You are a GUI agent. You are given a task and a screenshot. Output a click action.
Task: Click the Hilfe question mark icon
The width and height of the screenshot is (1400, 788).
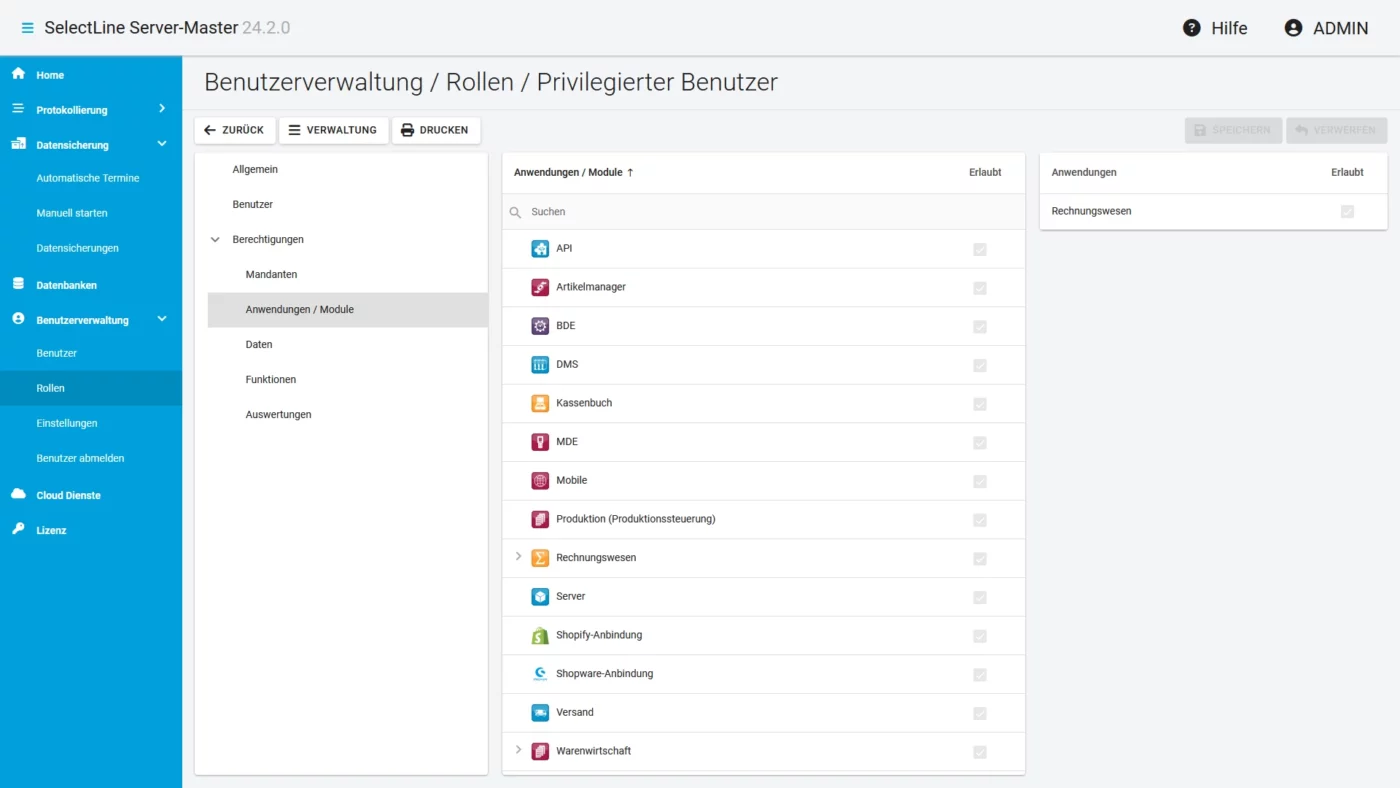point(1191,28)
